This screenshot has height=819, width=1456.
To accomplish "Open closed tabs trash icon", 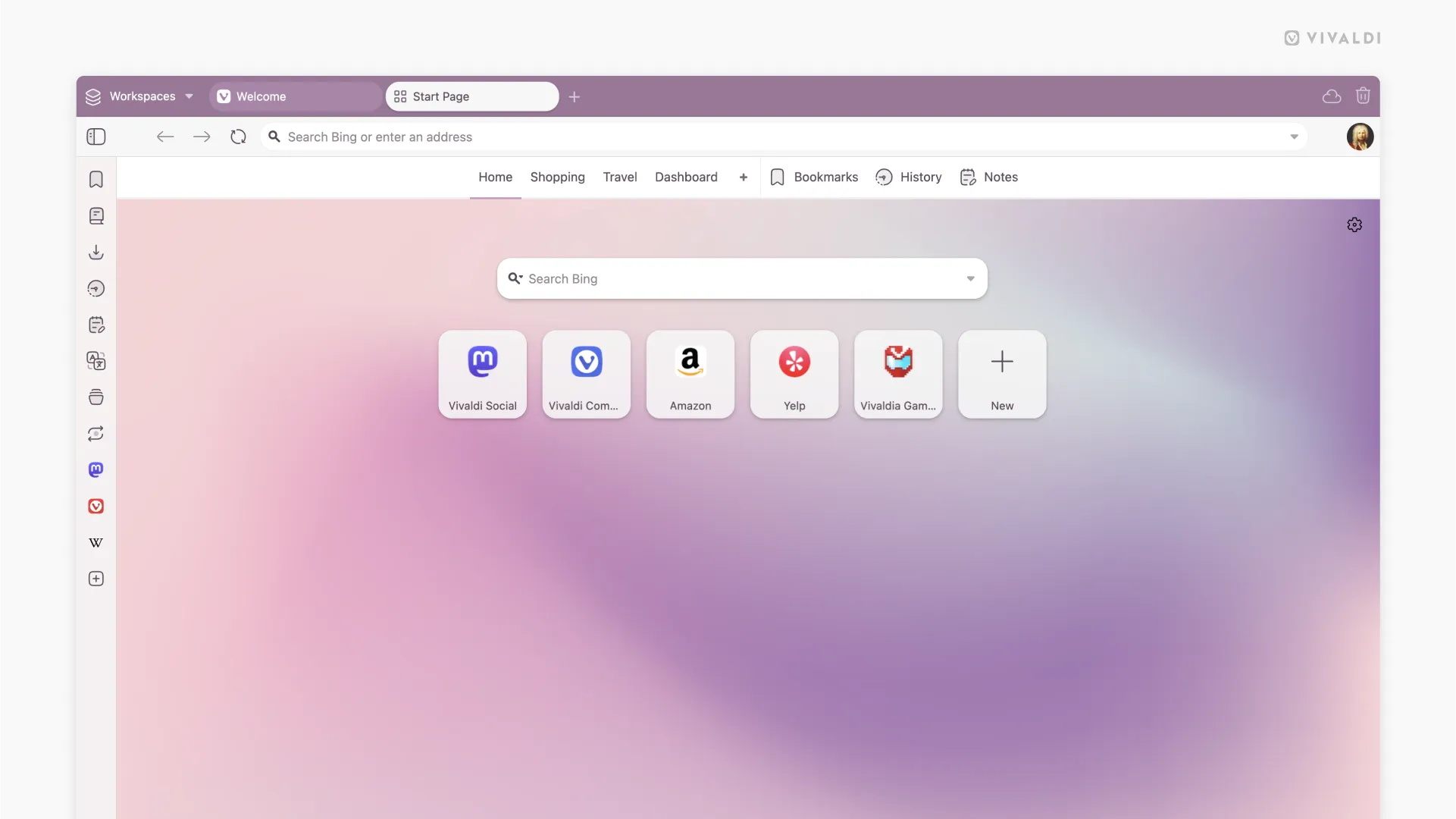I will 1363,96.
